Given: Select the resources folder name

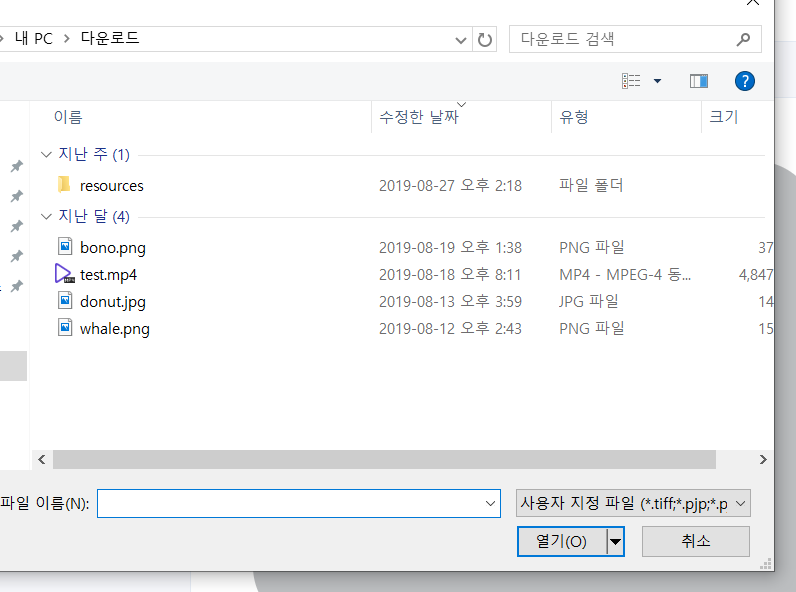Looking at the screenshot, I should pos(112,186).
